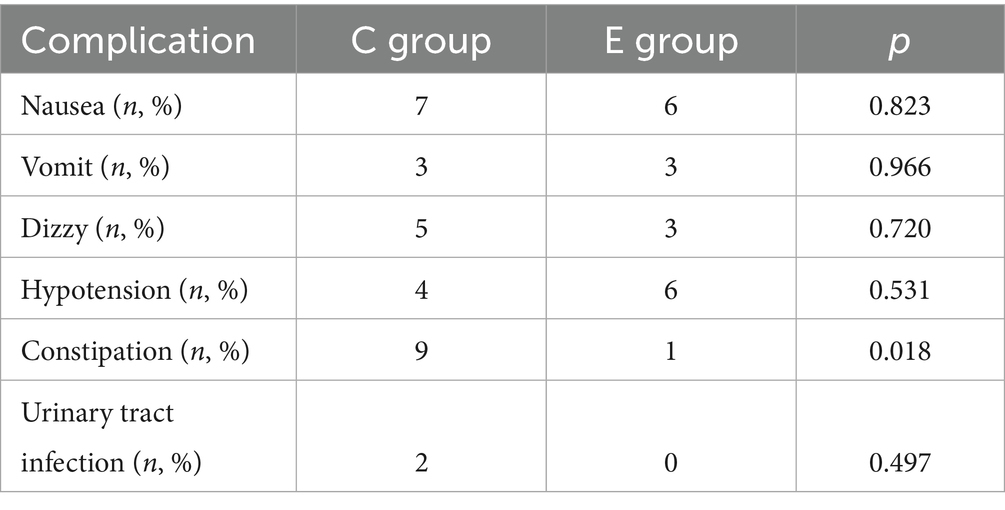Click the Hypotension row label
This screenshot has width=1005, height=510.
(x=134, y=290)
